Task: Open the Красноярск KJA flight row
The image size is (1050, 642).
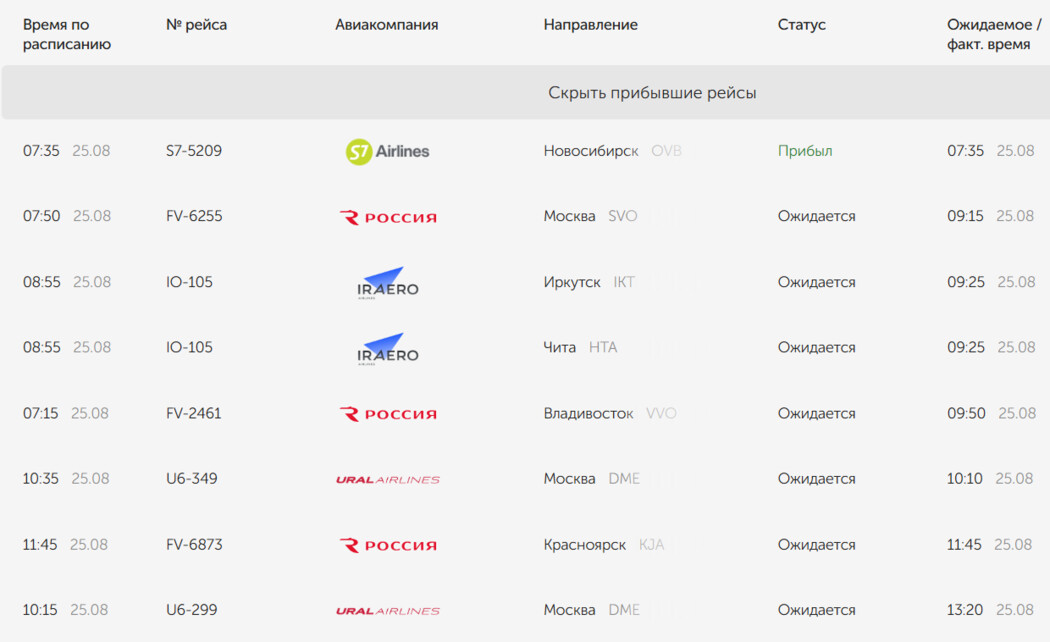Action: 603,545
